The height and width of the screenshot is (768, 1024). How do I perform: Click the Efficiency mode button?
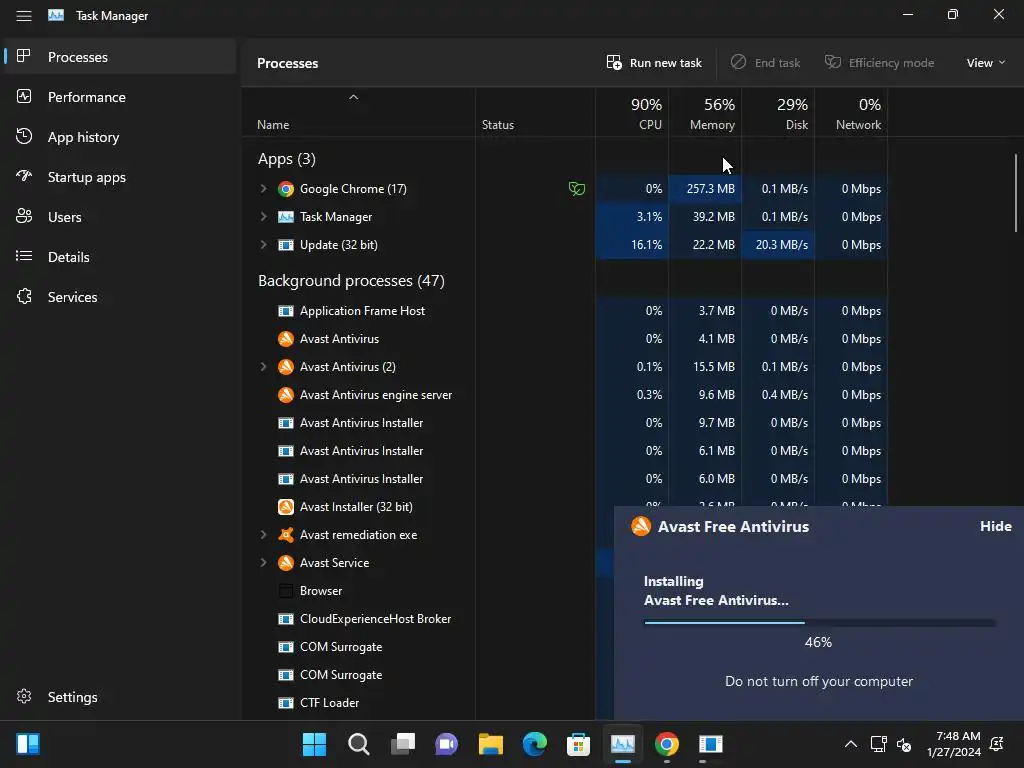[880, 63]
